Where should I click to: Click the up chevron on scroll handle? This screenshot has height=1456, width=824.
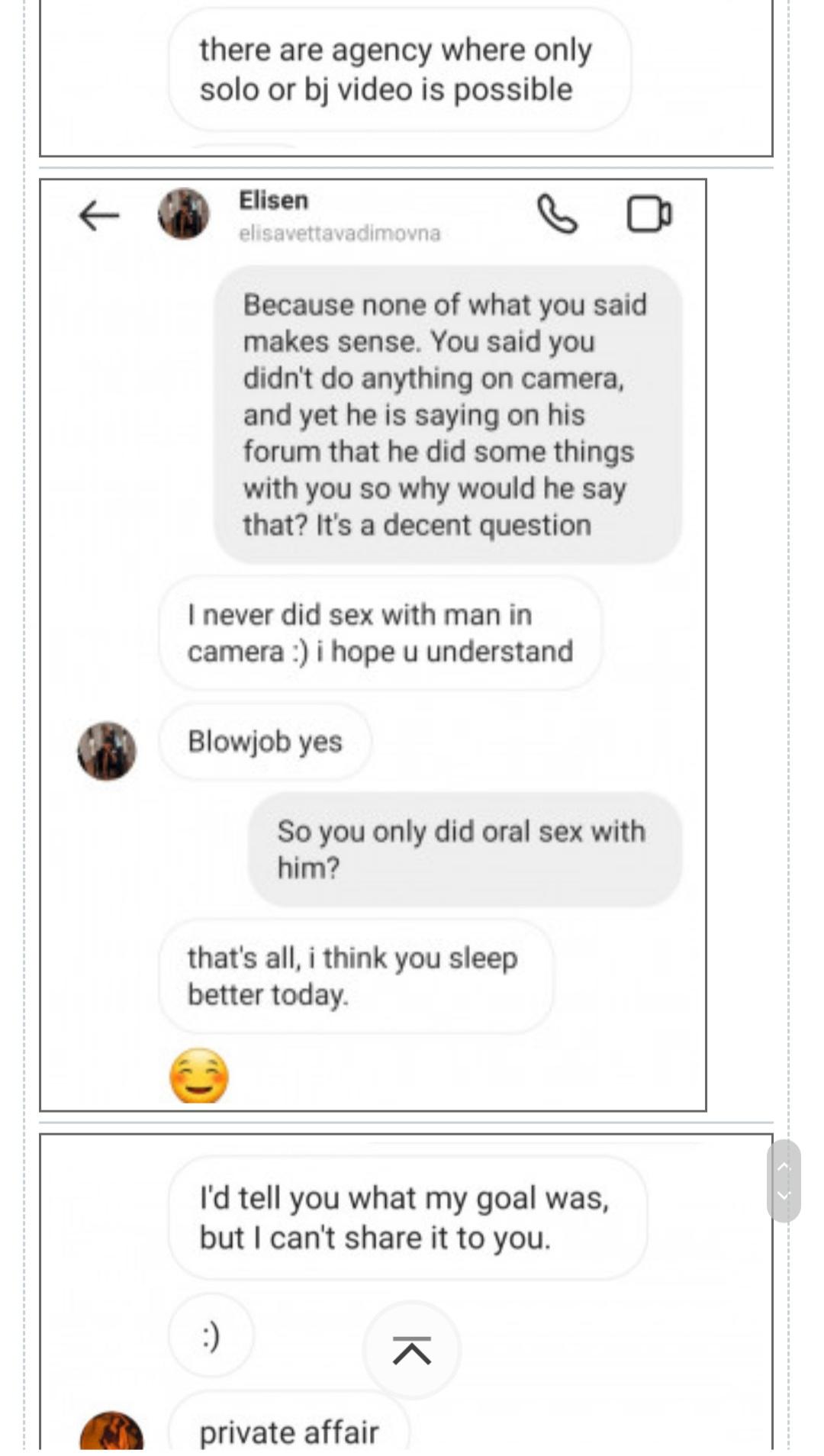(x=784, y=1167)
